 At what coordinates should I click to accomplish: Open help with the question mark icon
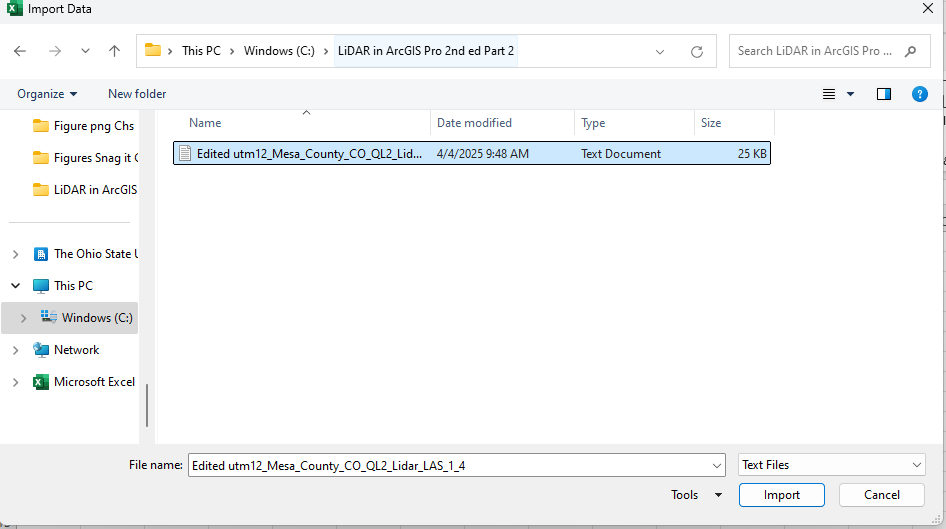click(x=919, y=94)
